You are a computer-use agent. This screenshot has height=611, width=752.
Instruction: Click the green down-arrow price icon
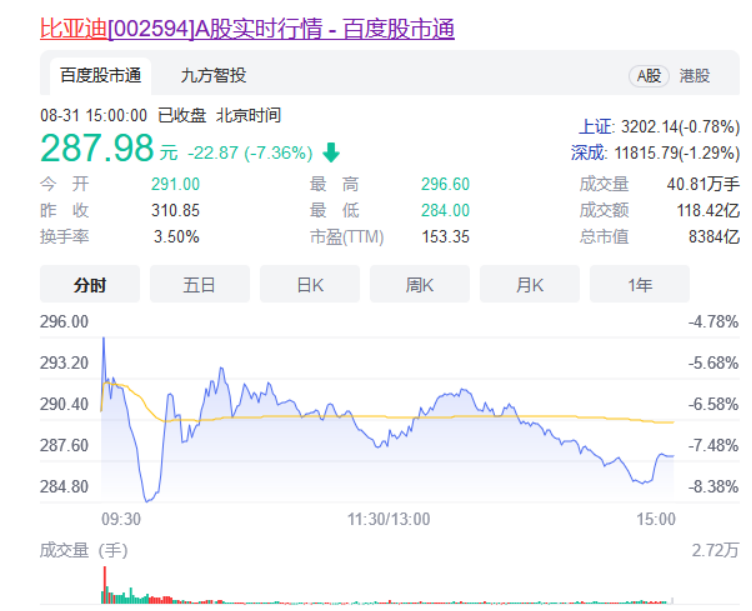[331, 153]
